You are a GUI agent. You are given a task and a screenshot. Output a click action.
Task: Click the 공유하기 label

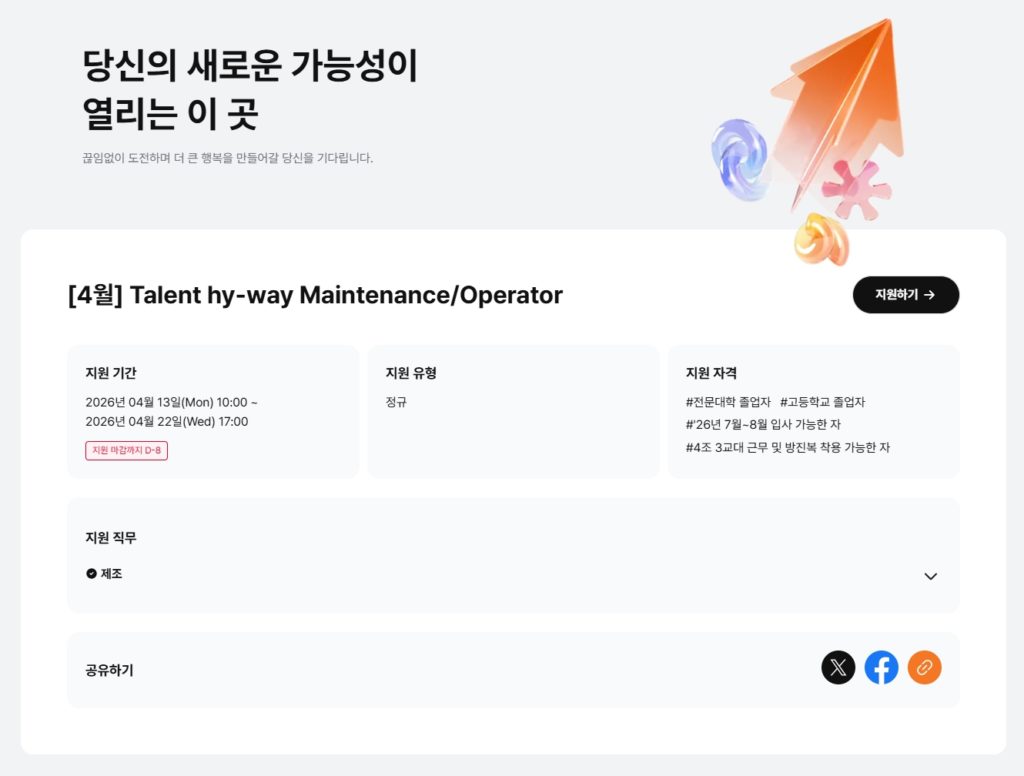click(109, 670)
